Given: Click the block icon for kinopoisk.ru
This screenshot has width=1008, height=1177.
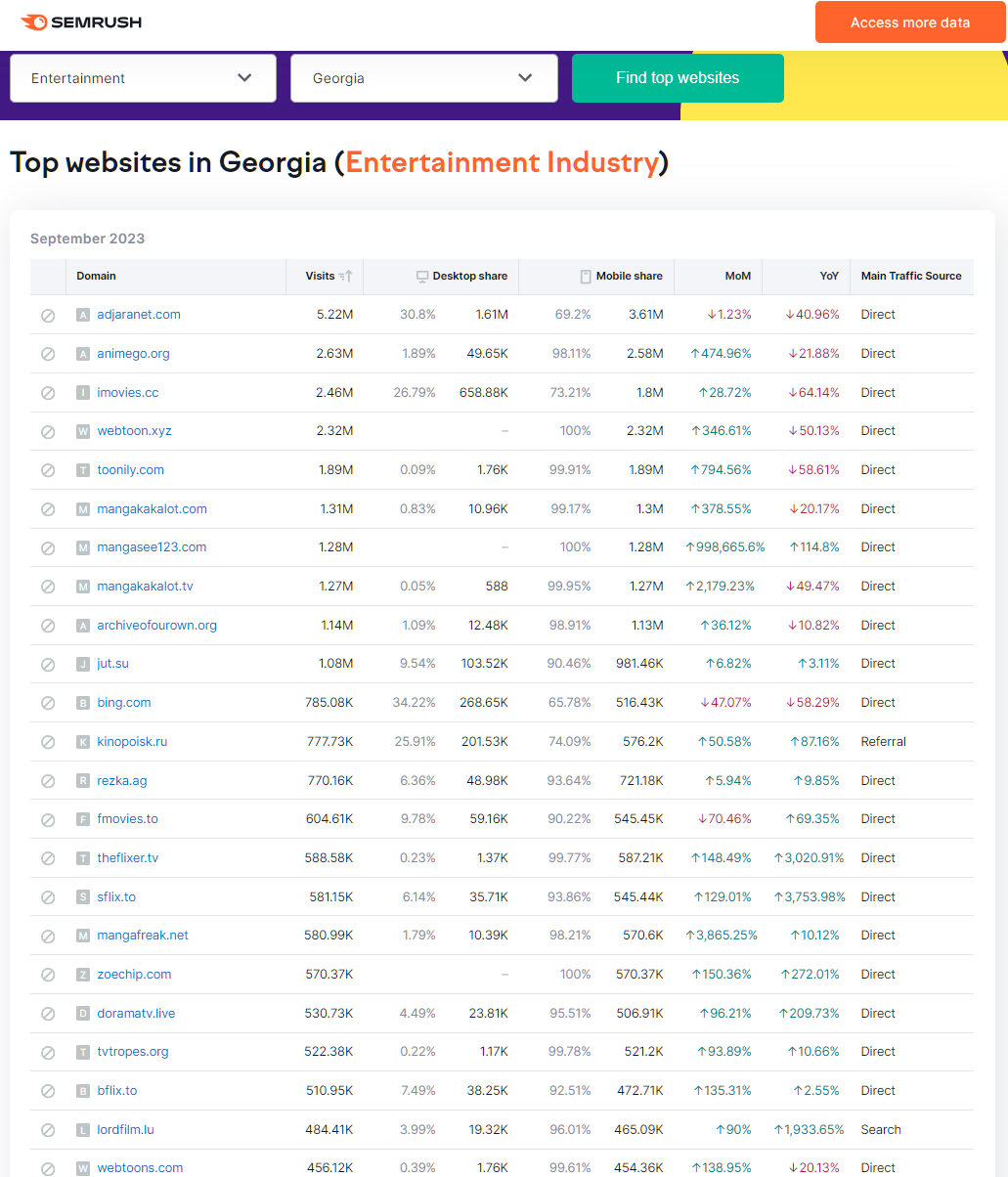Looking at the screenshot, I should pos(48,742).
